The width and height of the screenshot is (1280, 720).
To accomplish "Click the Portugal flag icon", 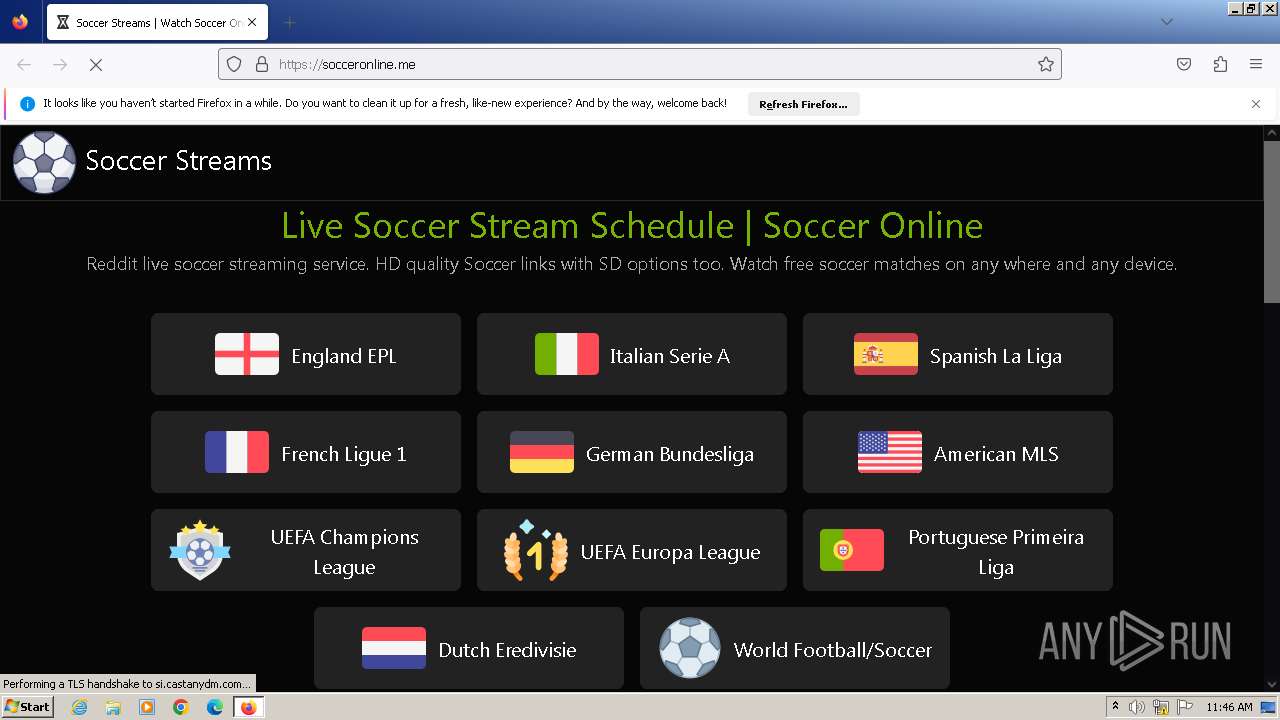I will point(852,550).
